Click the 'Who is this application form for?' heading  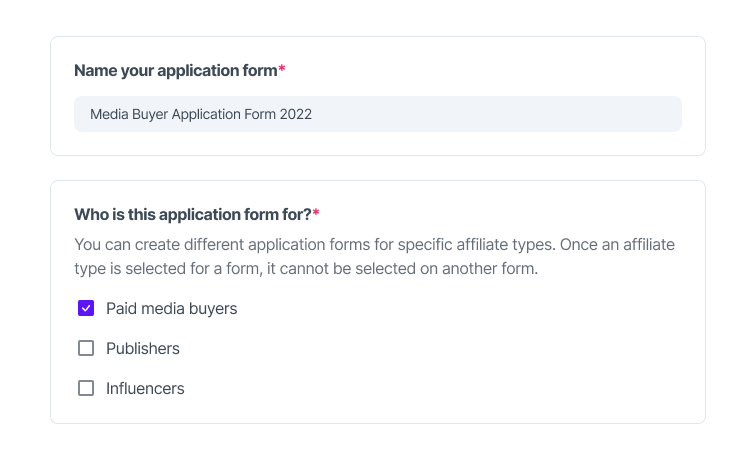click(x=193, y=215)
